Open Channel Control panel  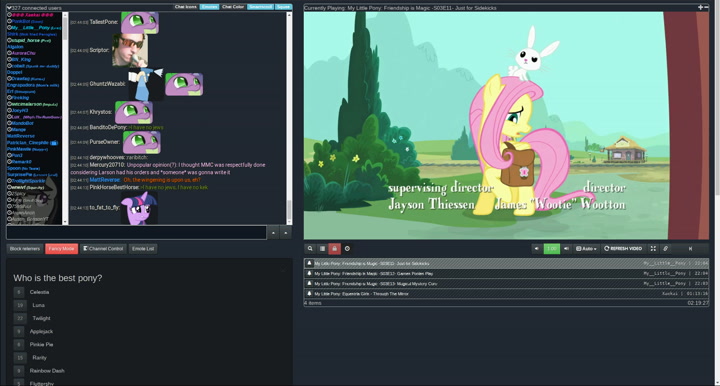pyautogui.click(x=103, y=249)
